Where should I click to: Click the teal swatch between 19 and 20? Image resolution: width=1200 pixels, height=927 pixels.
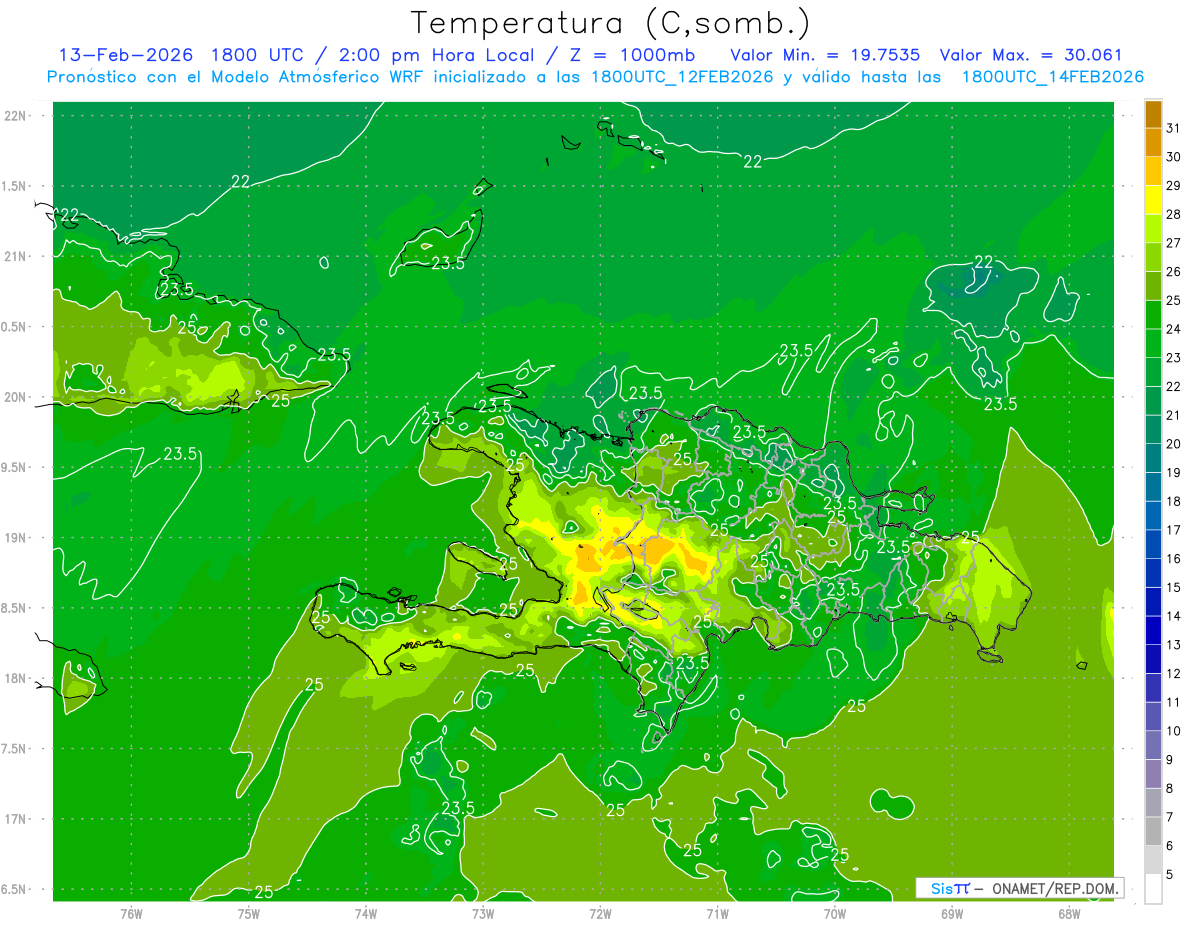tap(1153, 458)
